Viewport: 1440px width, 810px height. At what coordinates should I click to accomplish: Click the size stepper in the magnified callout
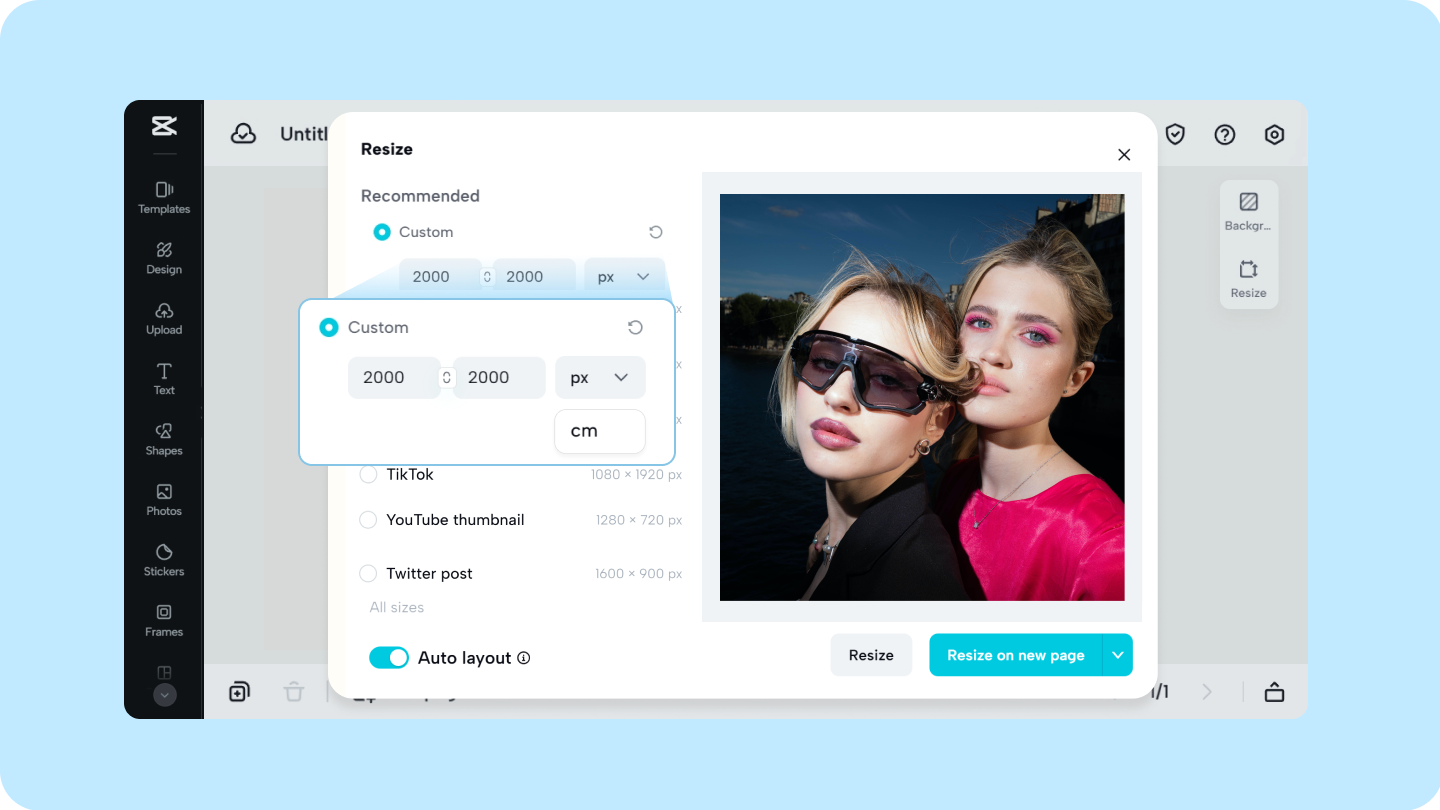coord(447,377)
